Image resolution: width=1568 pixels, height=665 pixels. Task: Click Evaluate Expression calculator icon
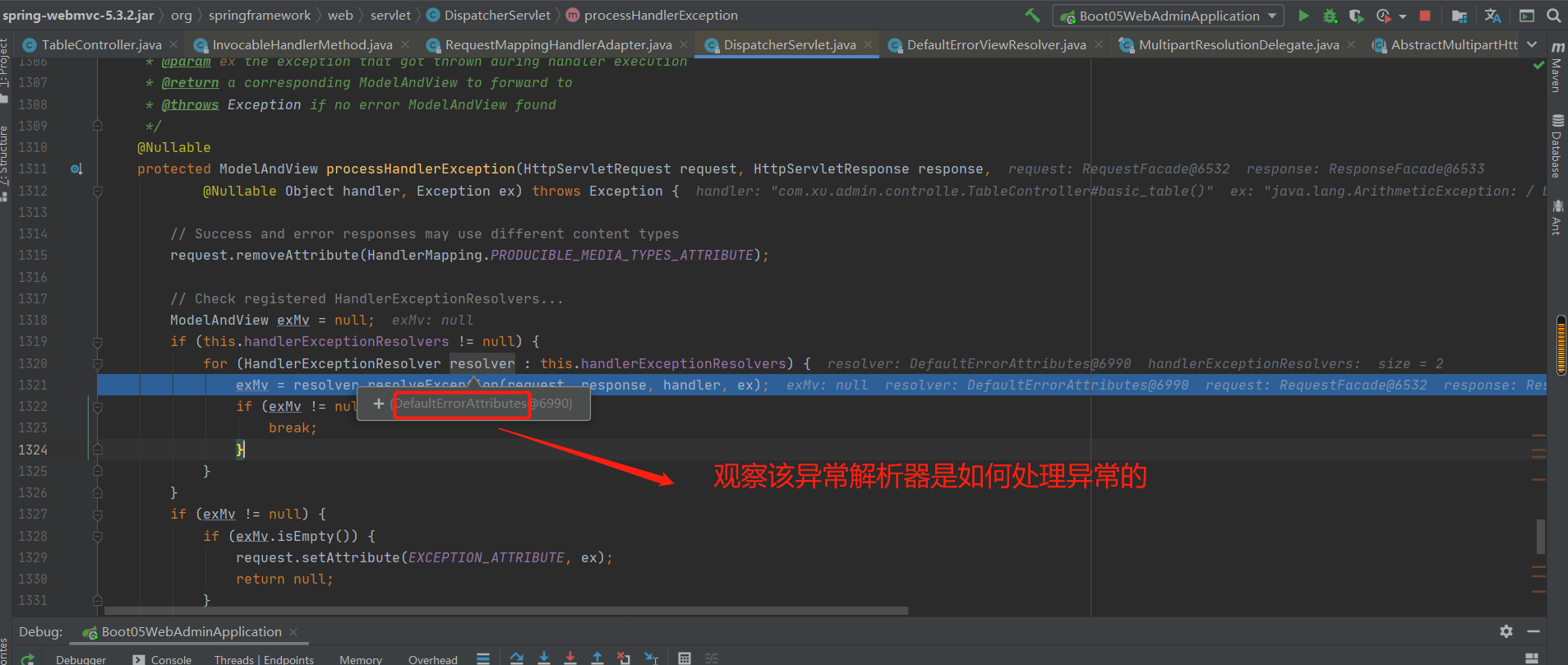pyautogui.click(x=685, y=658)
